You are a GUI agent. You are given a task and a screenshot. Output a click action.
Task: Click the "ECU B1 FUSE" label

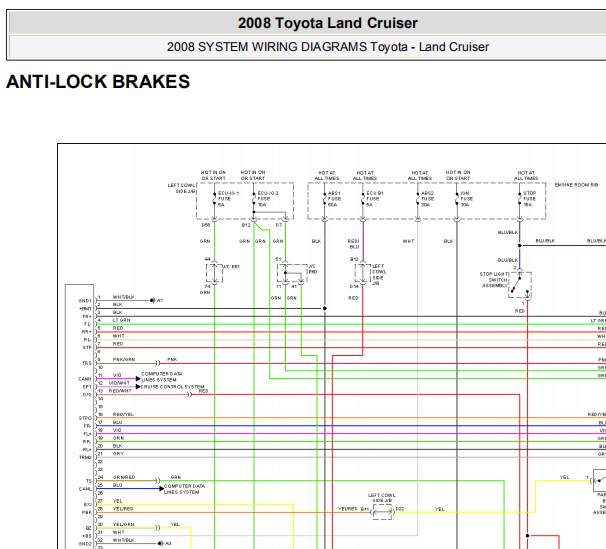pos(374,199)
